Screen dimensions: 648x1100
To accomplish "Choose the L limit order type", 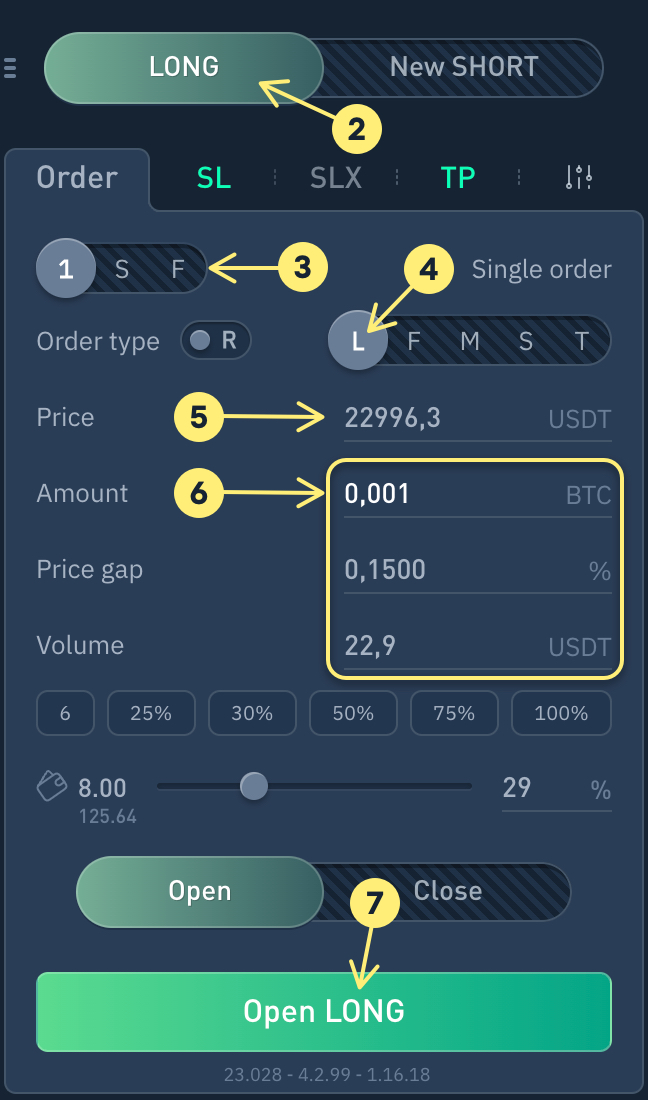I will coord(358,342).
